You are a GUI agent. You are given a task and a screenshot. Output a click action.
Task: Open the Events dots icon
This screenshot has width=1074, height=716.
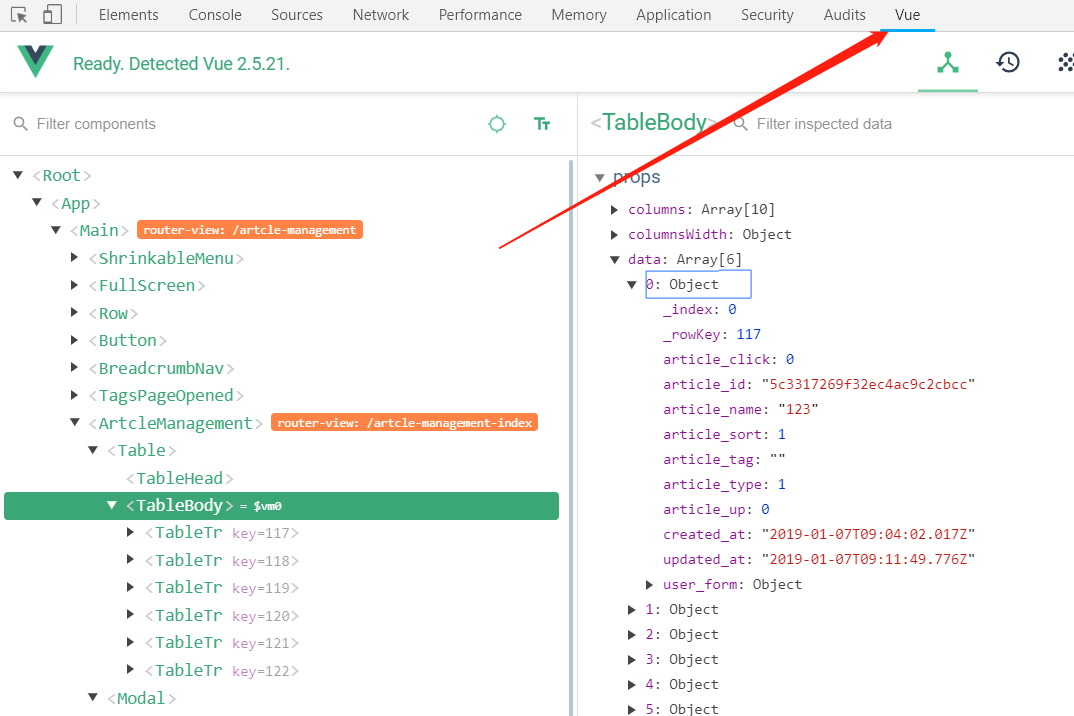pos(1066,62)
